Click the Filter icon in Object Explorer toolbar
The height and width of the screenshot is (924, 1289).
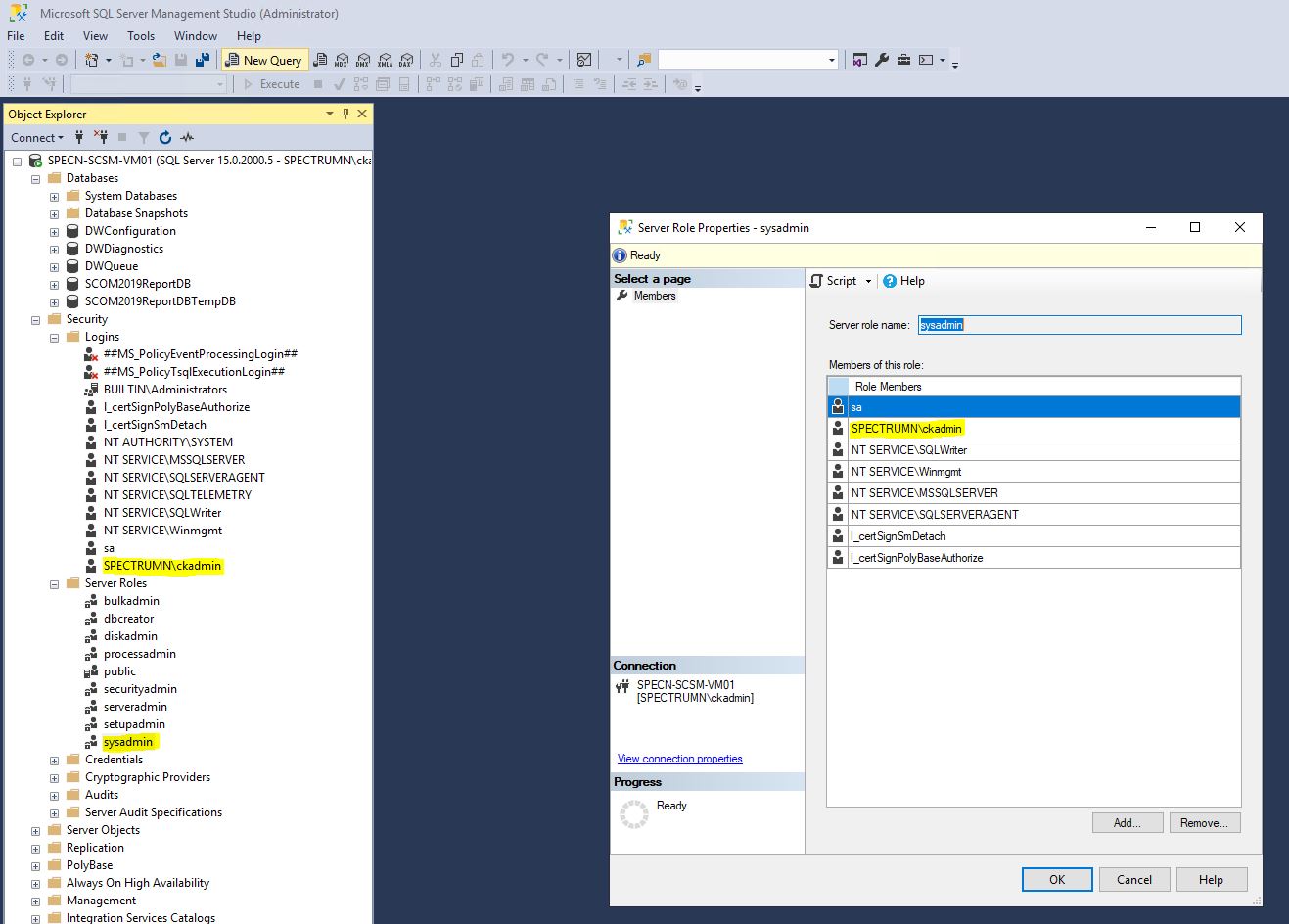[x=142, y=137]
